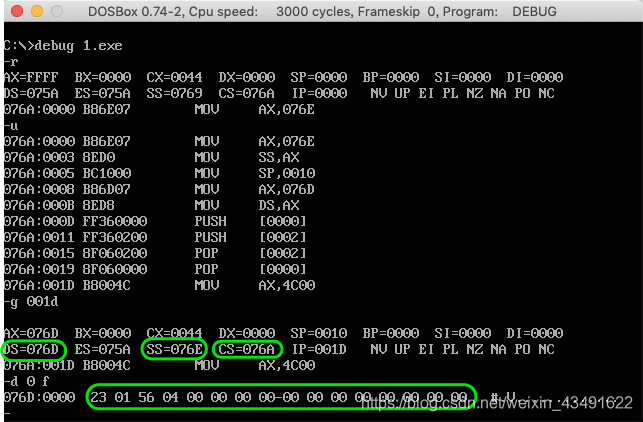This screenshot has height=422, width=643.
Task: Click the byte '04' in memory dump
Action: pyautogui.click(x=170, y=397)
